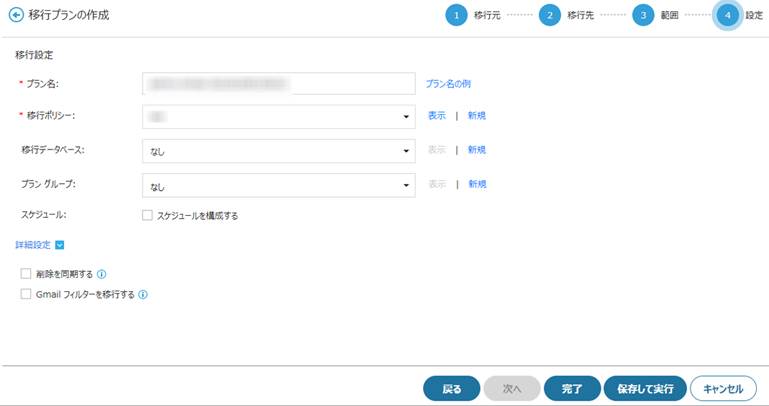
Task: Expand the 移行データベース dropdown
Action: (279, 151)
